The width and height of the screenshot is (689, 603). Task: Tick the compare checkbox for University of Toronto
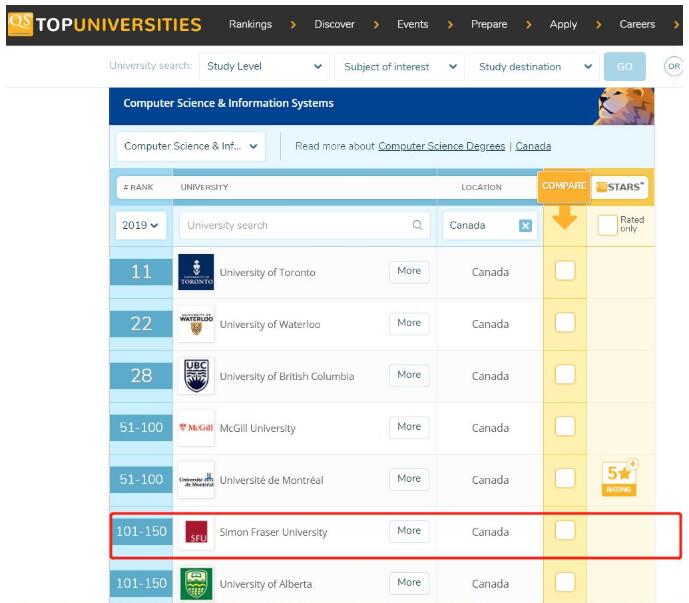click(565, 271)
